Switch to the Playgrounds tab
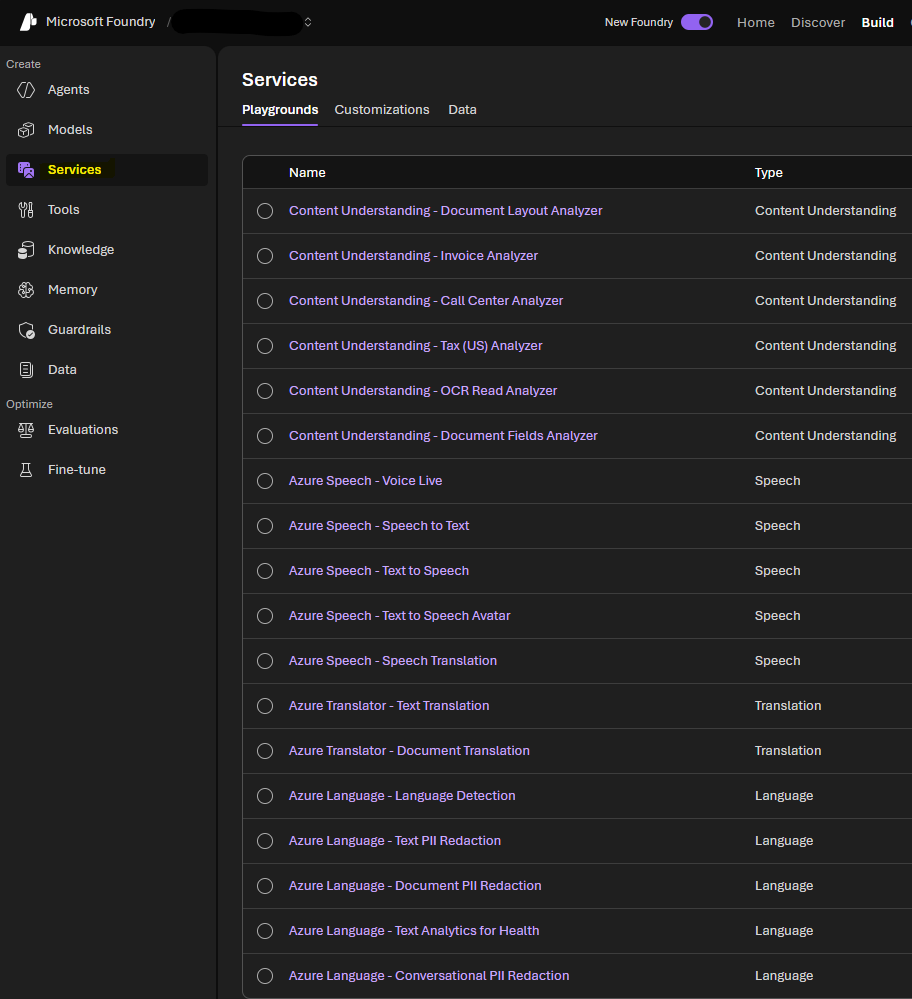This screenshot has width=912, height=999. 280,110
